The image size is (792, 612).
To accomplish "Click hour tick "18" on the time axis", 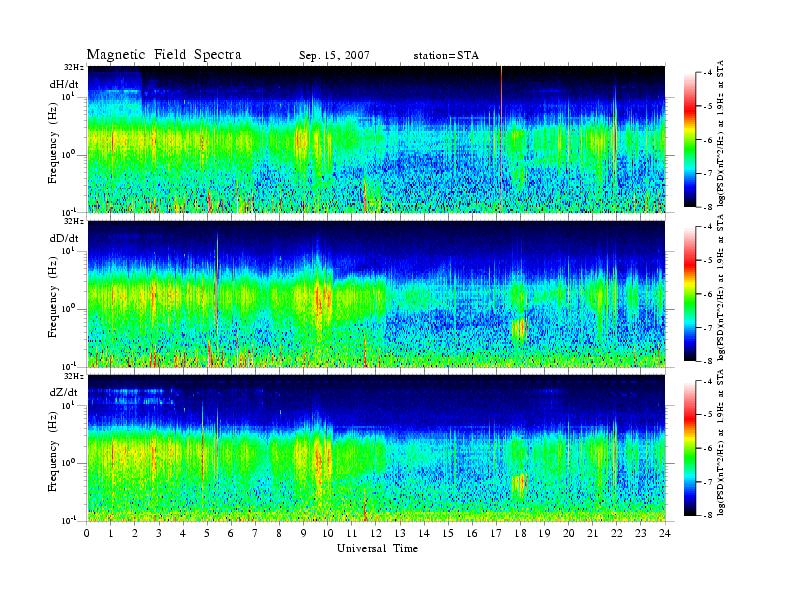I will (x=520, y=534).
